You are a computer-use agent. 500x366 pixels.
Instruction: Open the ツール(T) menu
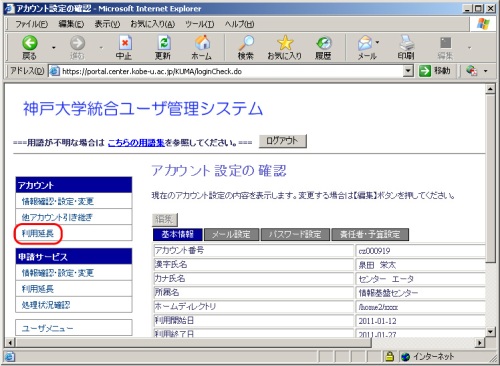(200, 24)
